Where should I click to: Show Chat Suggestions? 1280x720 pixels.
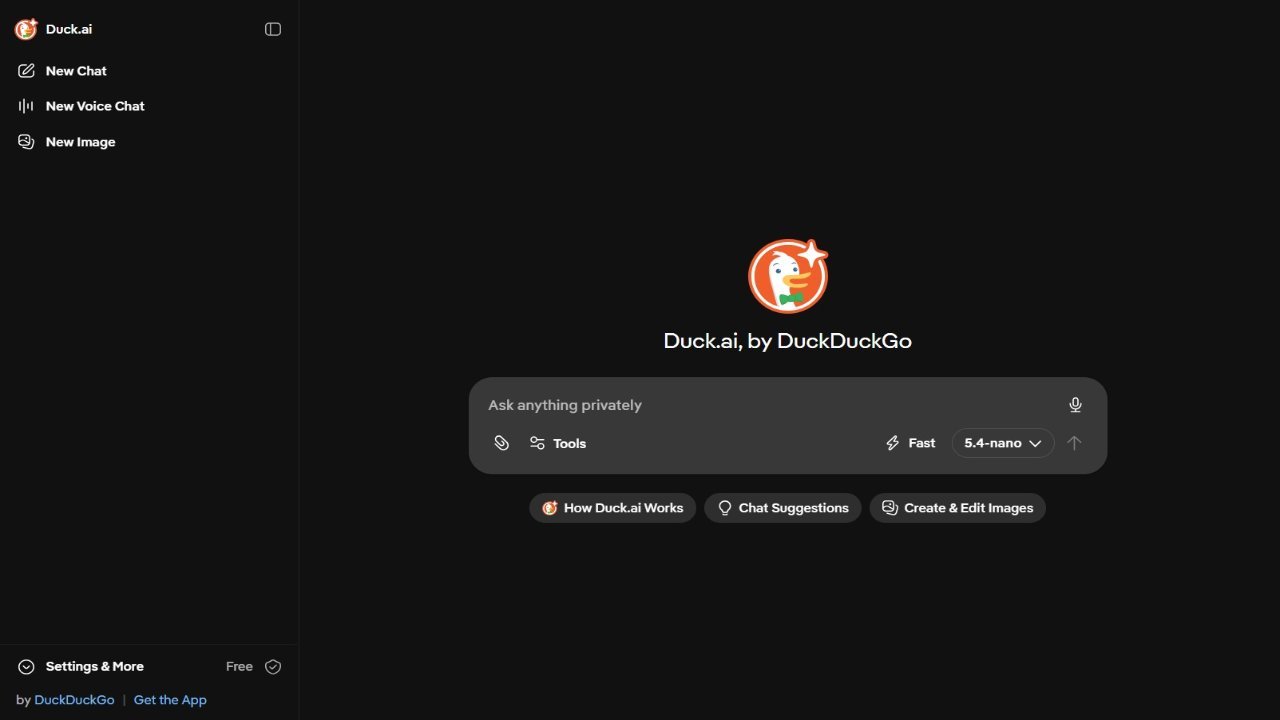pos(783,508)
